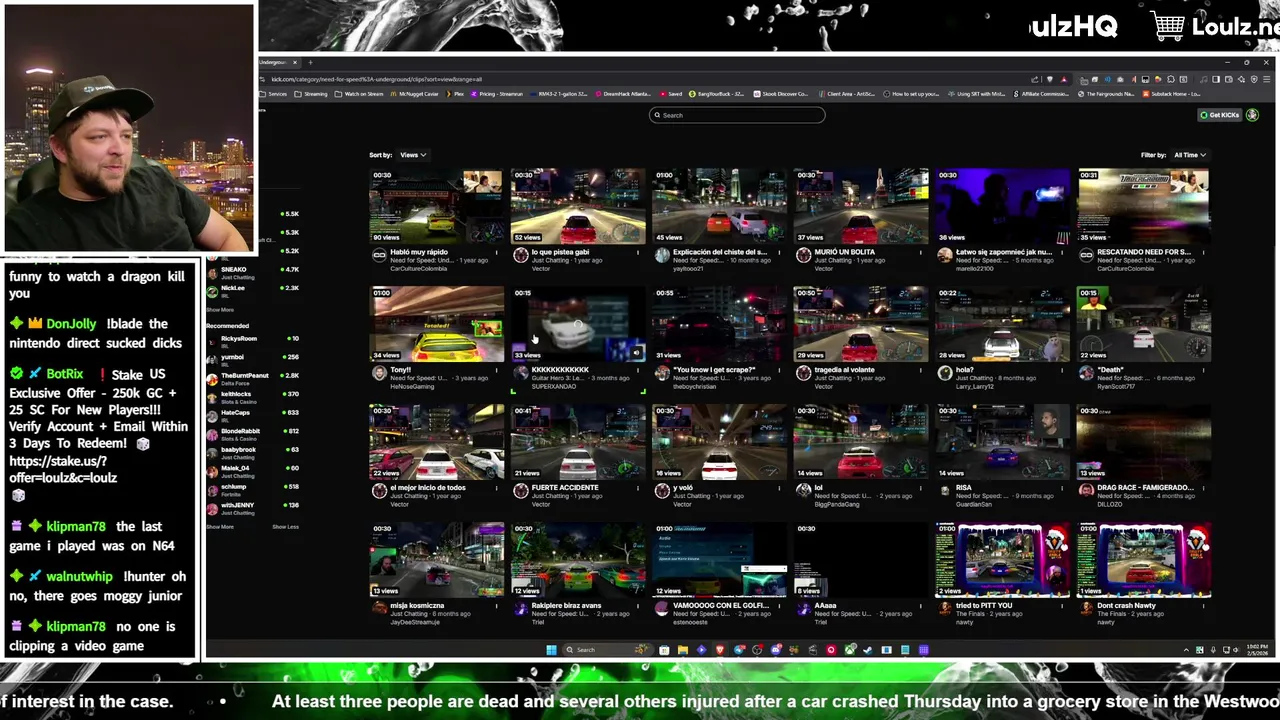Click the taskbar Search box
This screenshot has width=1280, height=720.
[607, 650]
